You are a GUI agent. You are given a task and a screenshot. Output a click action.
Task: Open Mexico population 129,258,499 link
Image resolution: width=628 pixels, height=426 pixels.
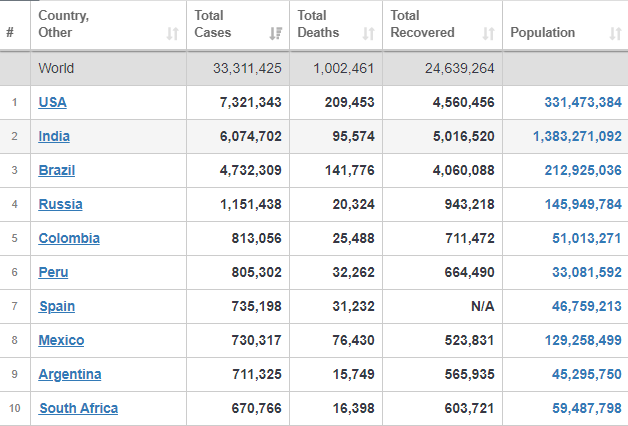coord(583,340)
